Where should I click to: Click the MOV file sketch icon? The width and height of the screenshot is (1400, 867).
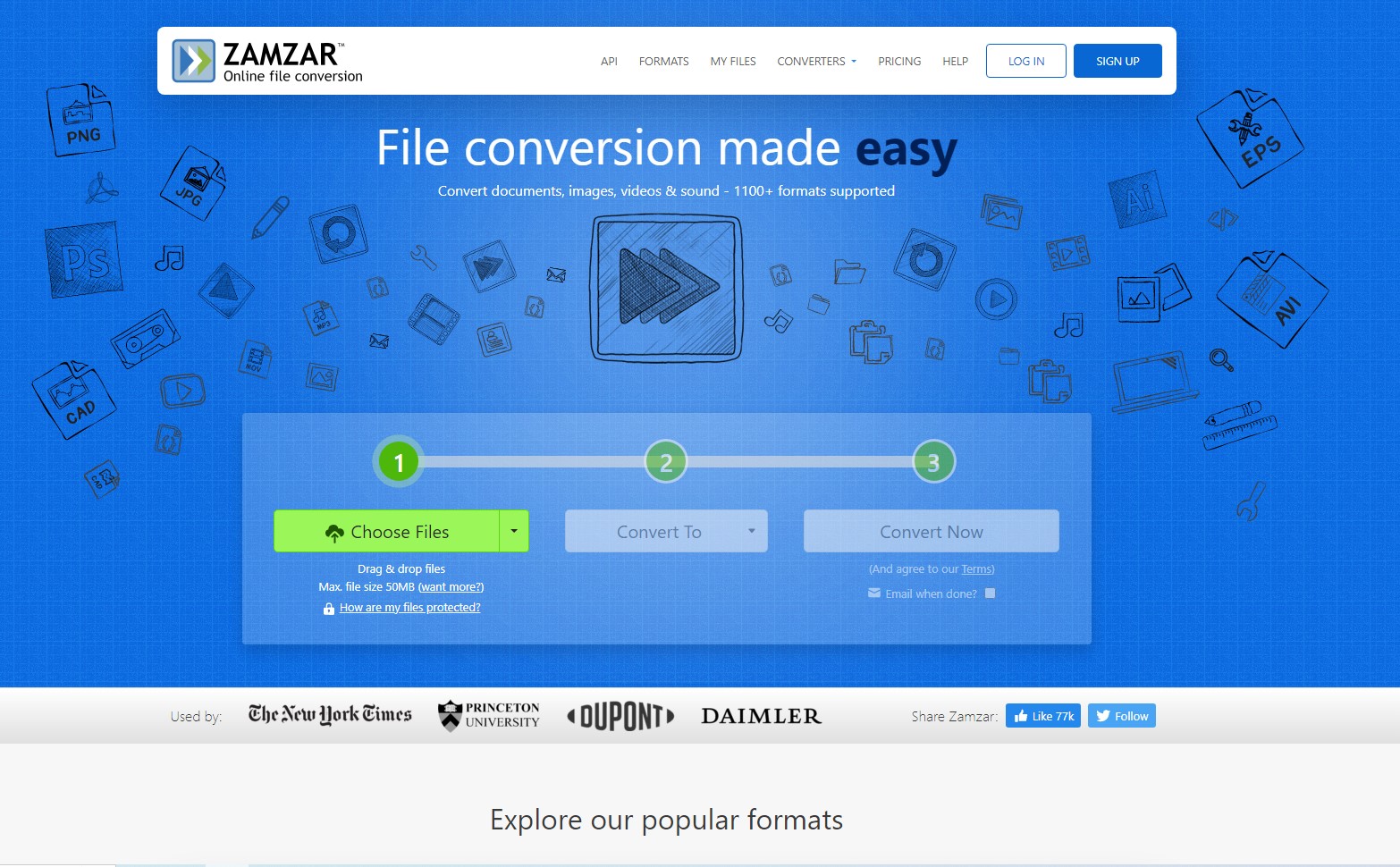tap(255, 358)
